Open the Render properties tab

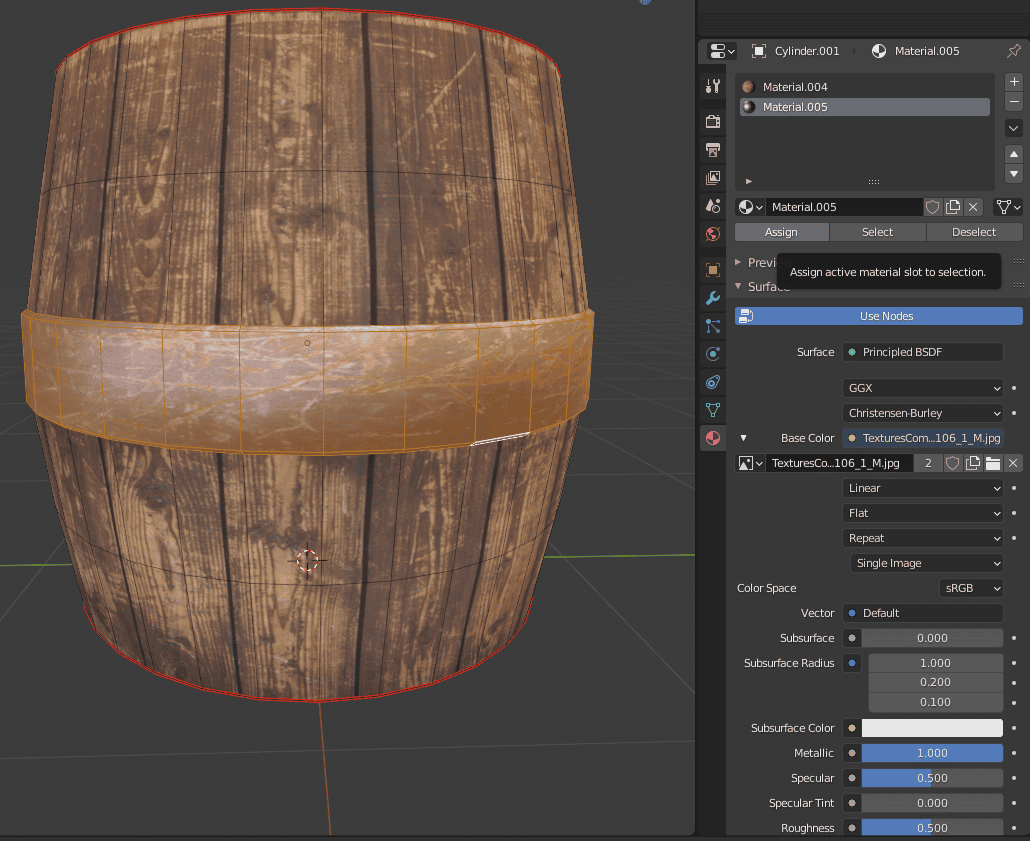pyautogui.click(x=712, y=121)
